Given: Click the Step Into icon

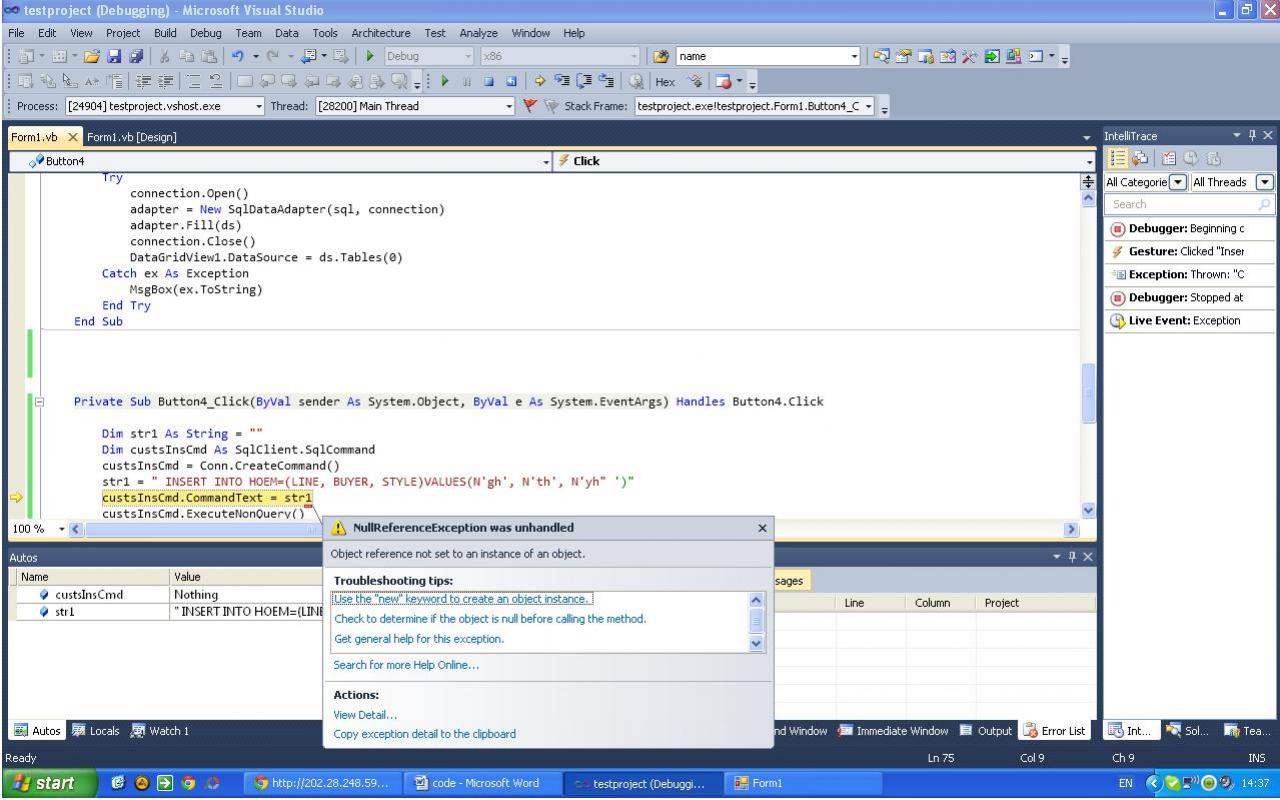Looking at the screenshot, I should (560, 81).
